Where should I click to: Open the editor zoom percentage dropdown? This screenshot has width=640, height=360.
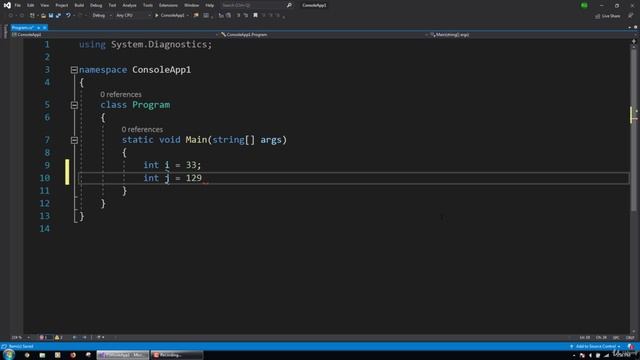[20, 338]
